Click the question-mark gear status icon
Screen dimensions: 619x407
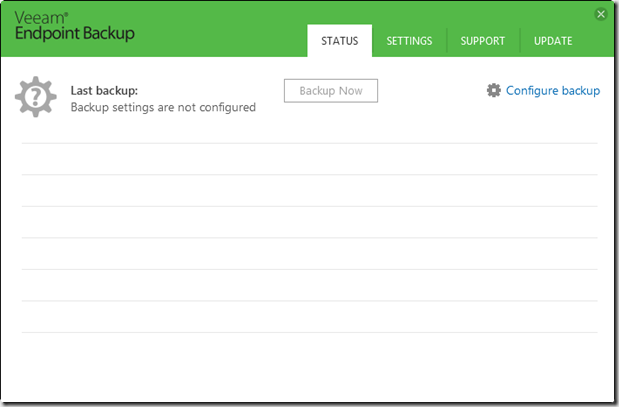coord(36,97)
